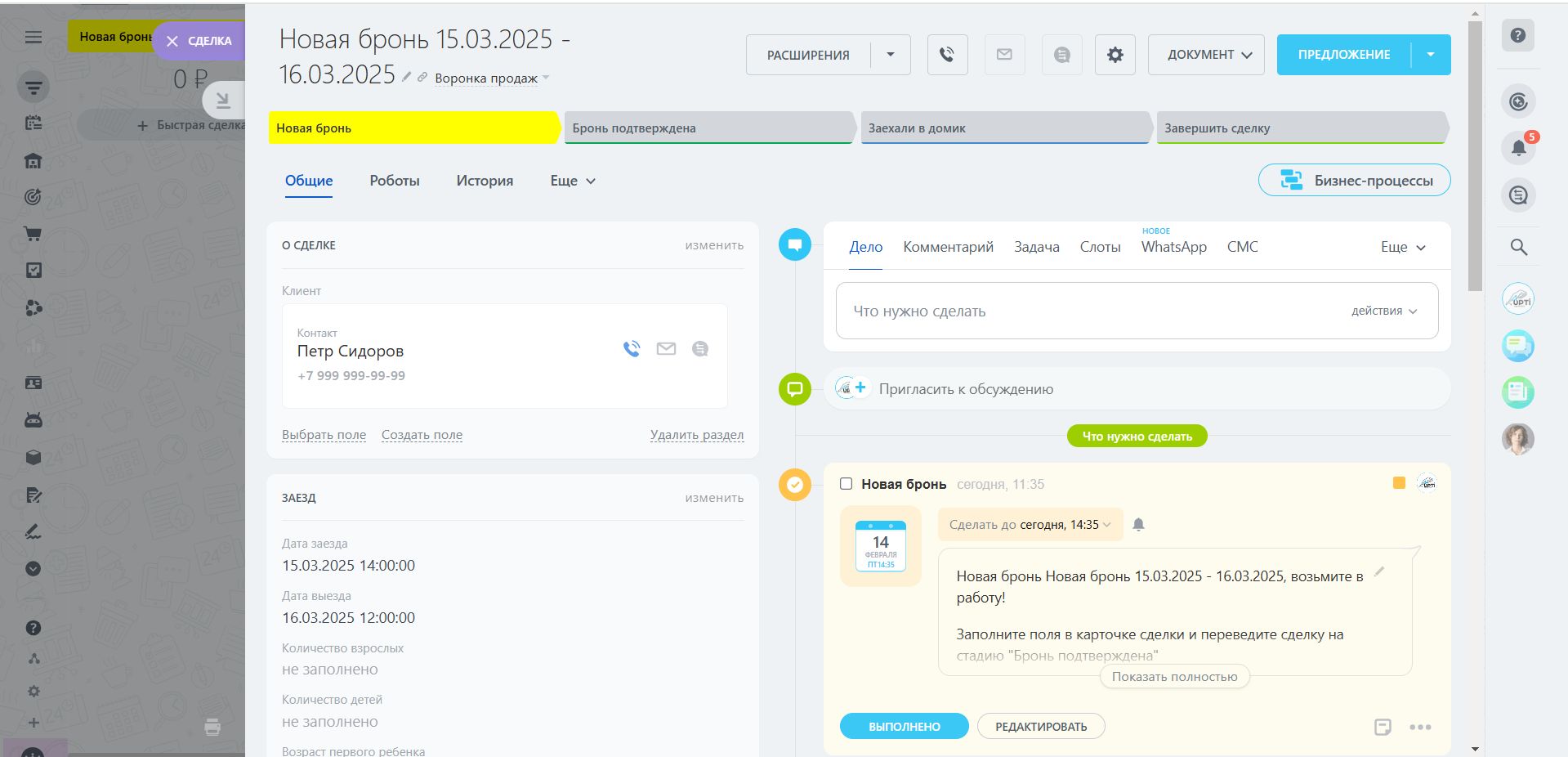This screenshot has width=1568, height=757.
Task: Select the Комментарий tab in timeline
Action: point(948,247)
